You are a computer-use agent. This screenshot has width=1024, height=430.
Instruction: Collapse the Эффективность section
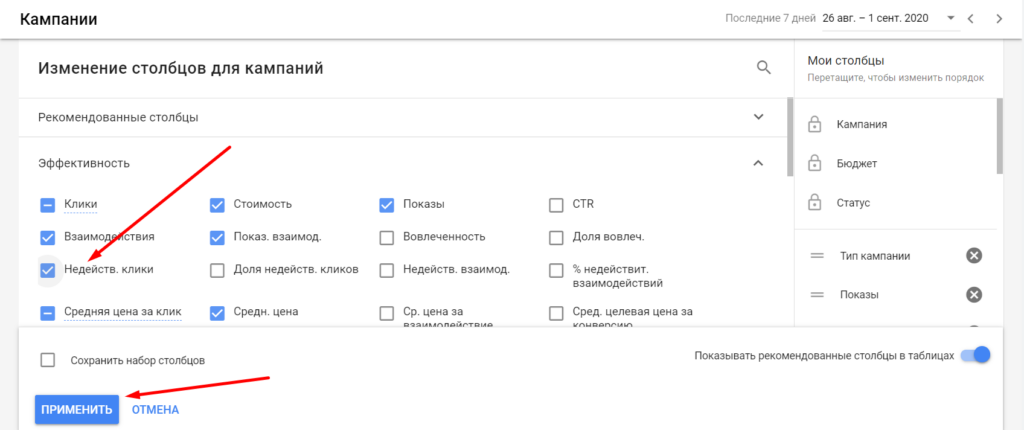point(758,163)
